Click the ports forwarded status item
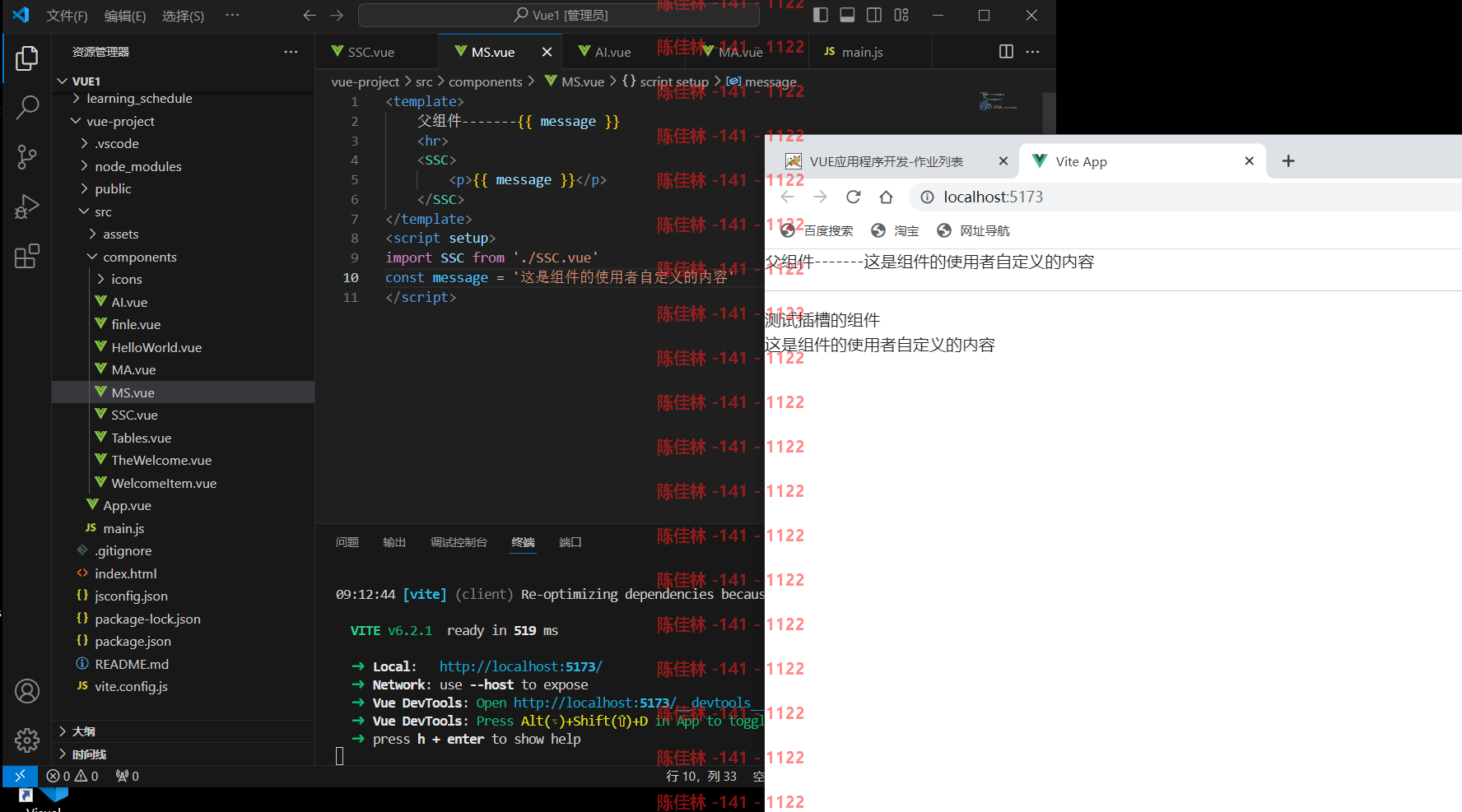This screenshot has width=1462, height=812. click(127, 776)
